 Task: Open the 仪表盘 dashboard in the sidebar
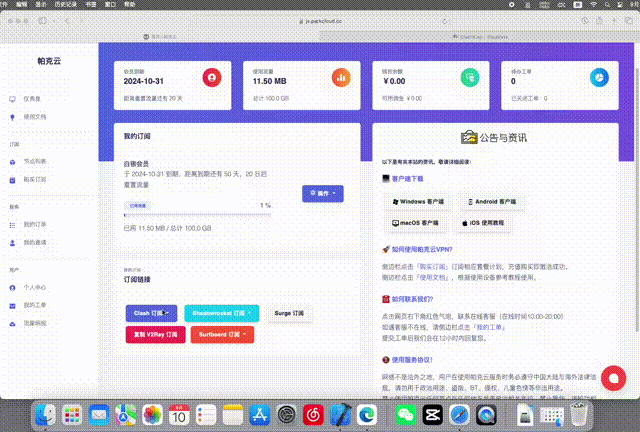(x=32, y=99)
